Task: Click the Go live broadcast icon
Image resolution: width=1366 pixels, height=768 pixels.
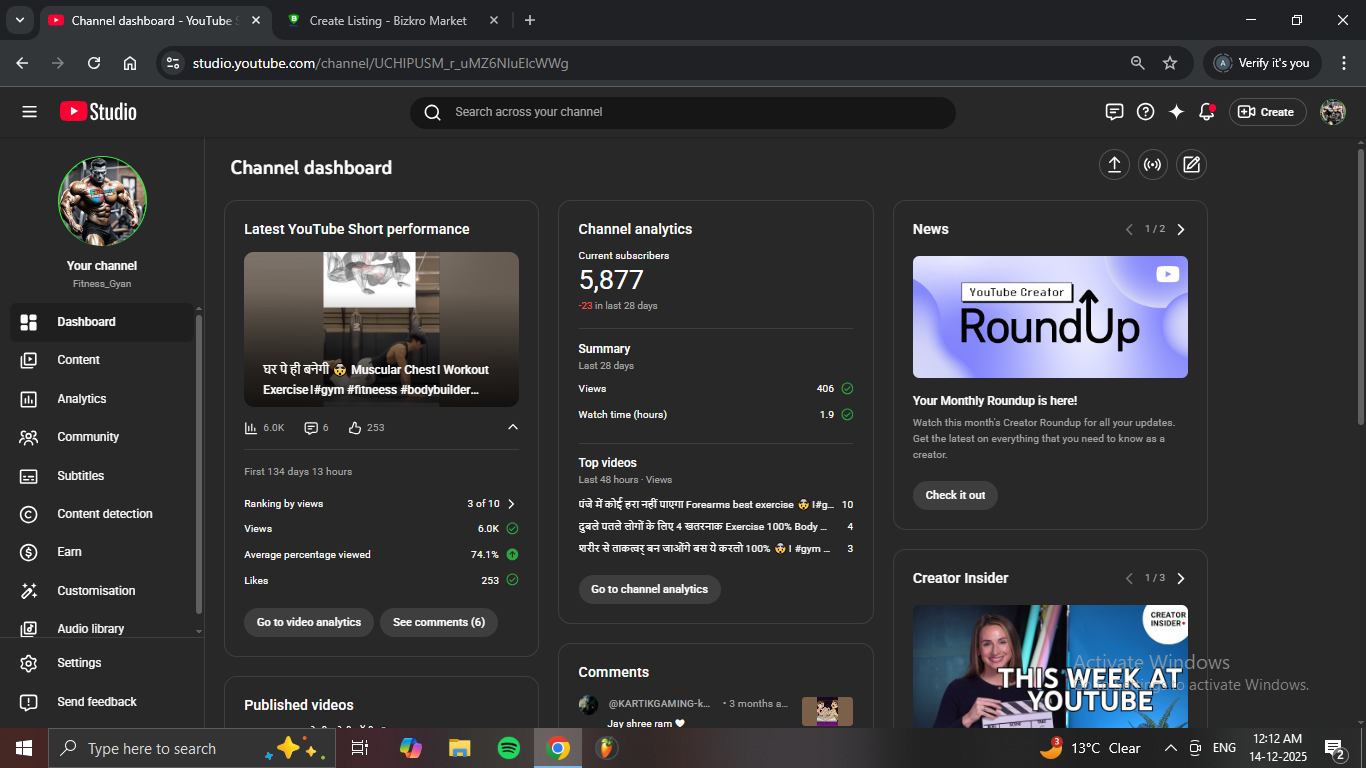Action: coord(1153,165)
